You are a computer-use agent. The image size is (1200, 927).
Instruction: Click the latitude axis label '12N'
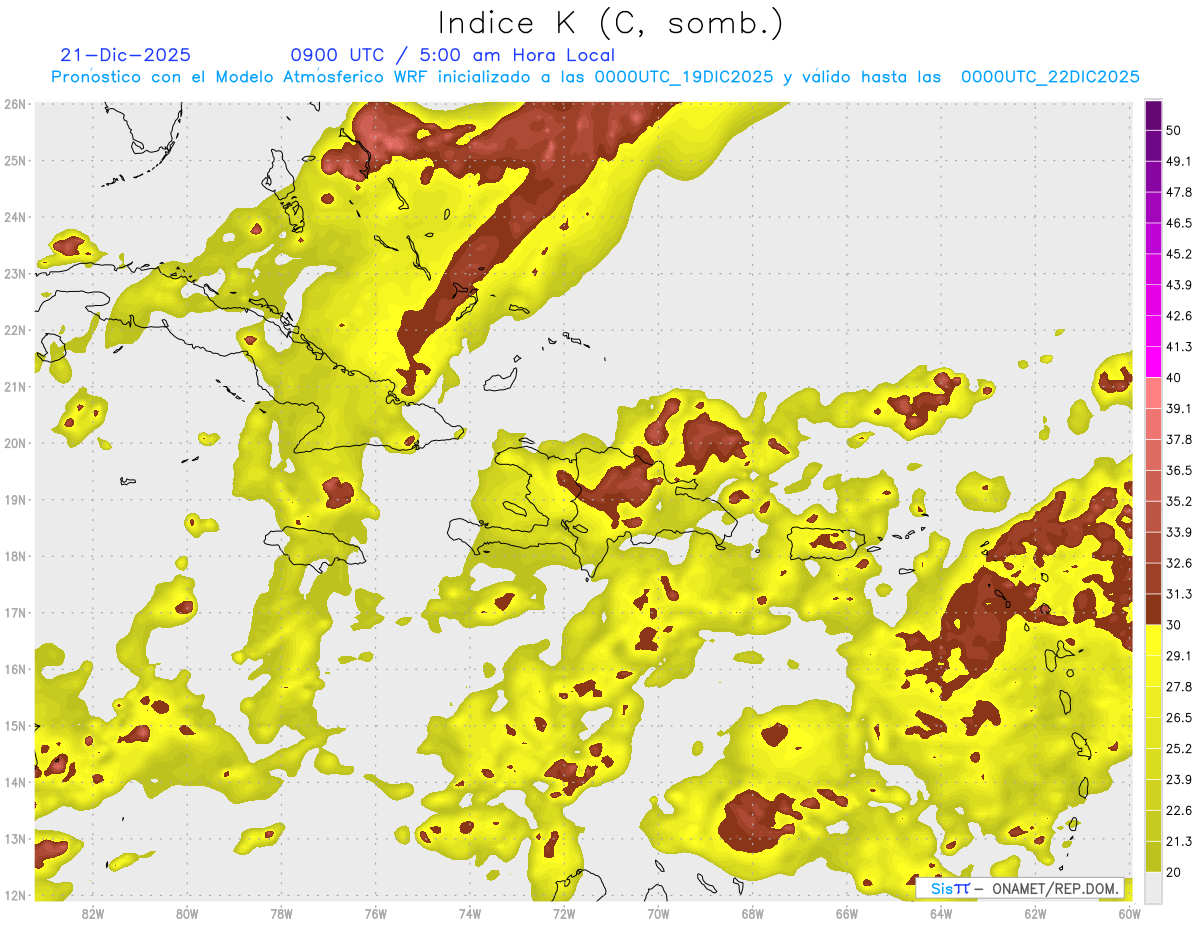click(x=15, y=895)
